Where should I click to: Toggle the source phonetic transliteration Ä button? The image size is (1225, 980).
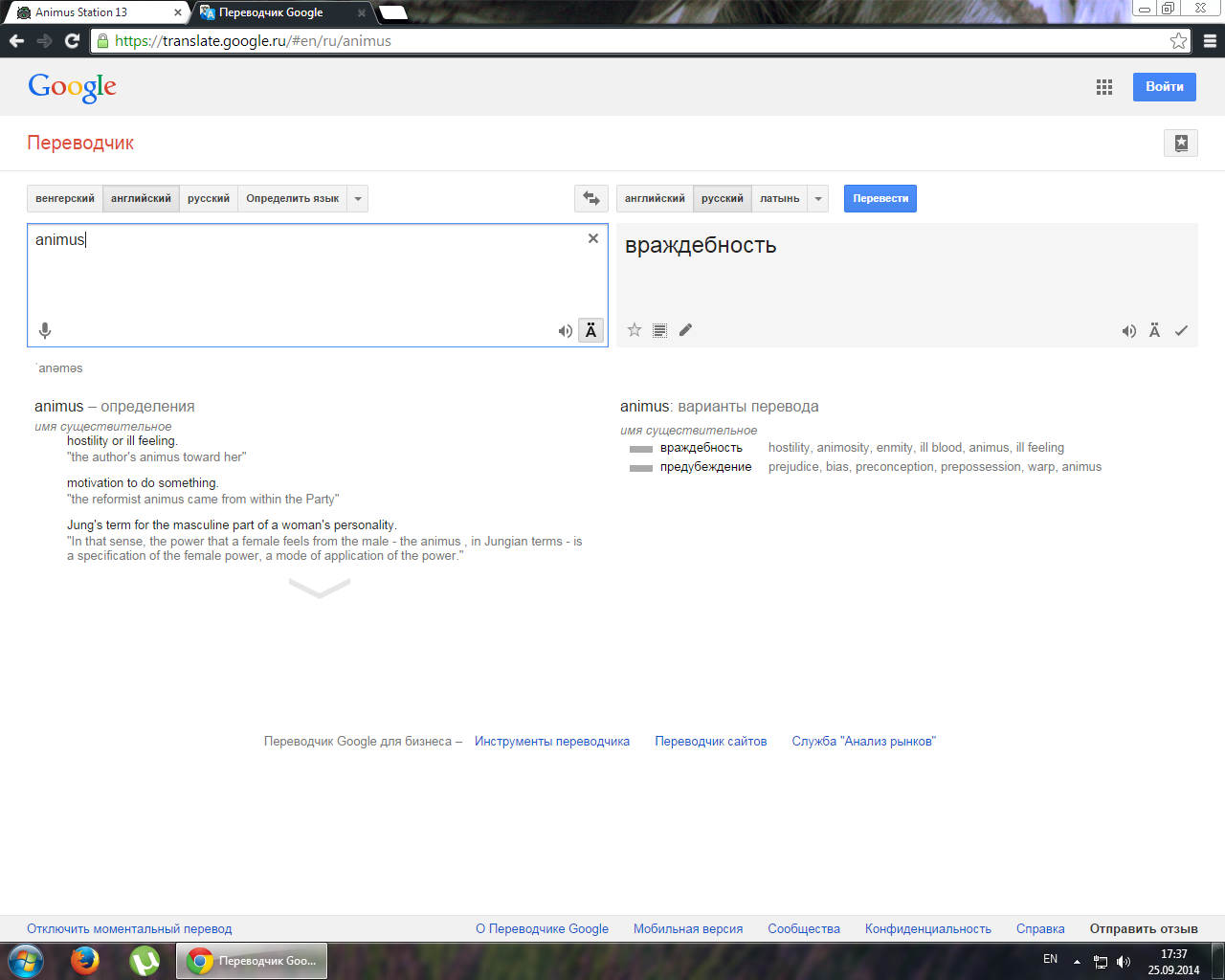pos(591,330)
